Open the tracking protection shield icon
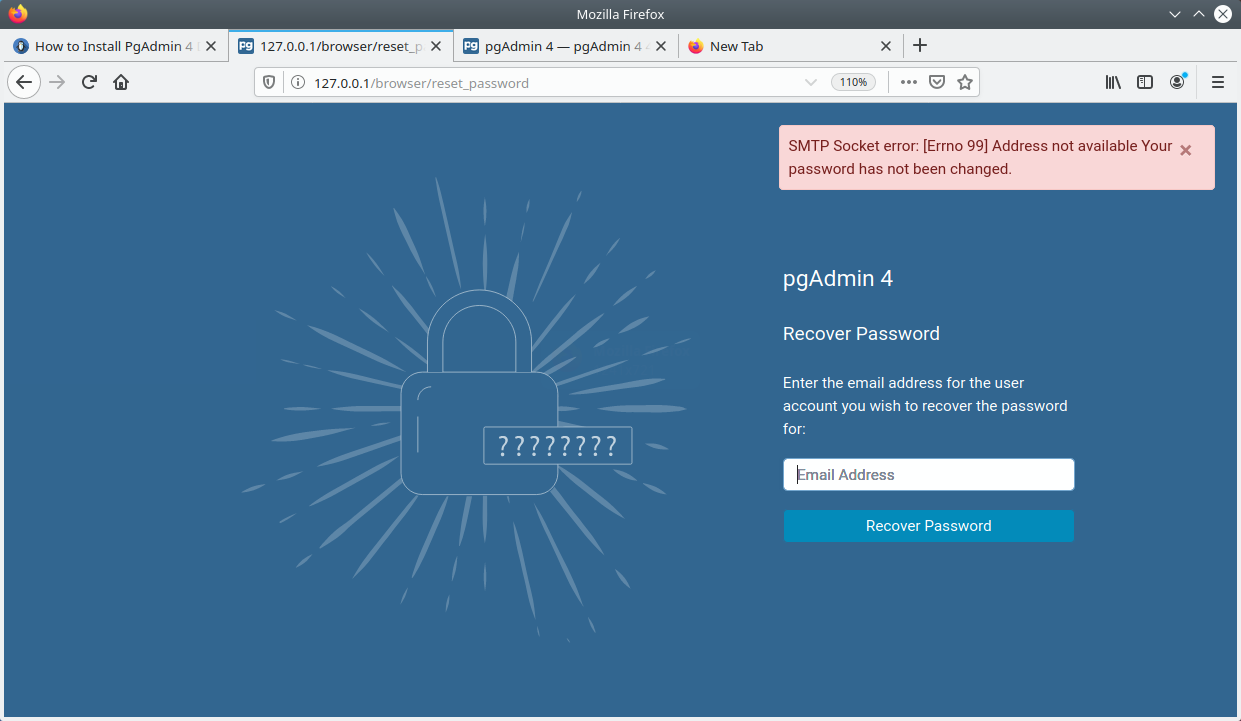 pos(269,83)
